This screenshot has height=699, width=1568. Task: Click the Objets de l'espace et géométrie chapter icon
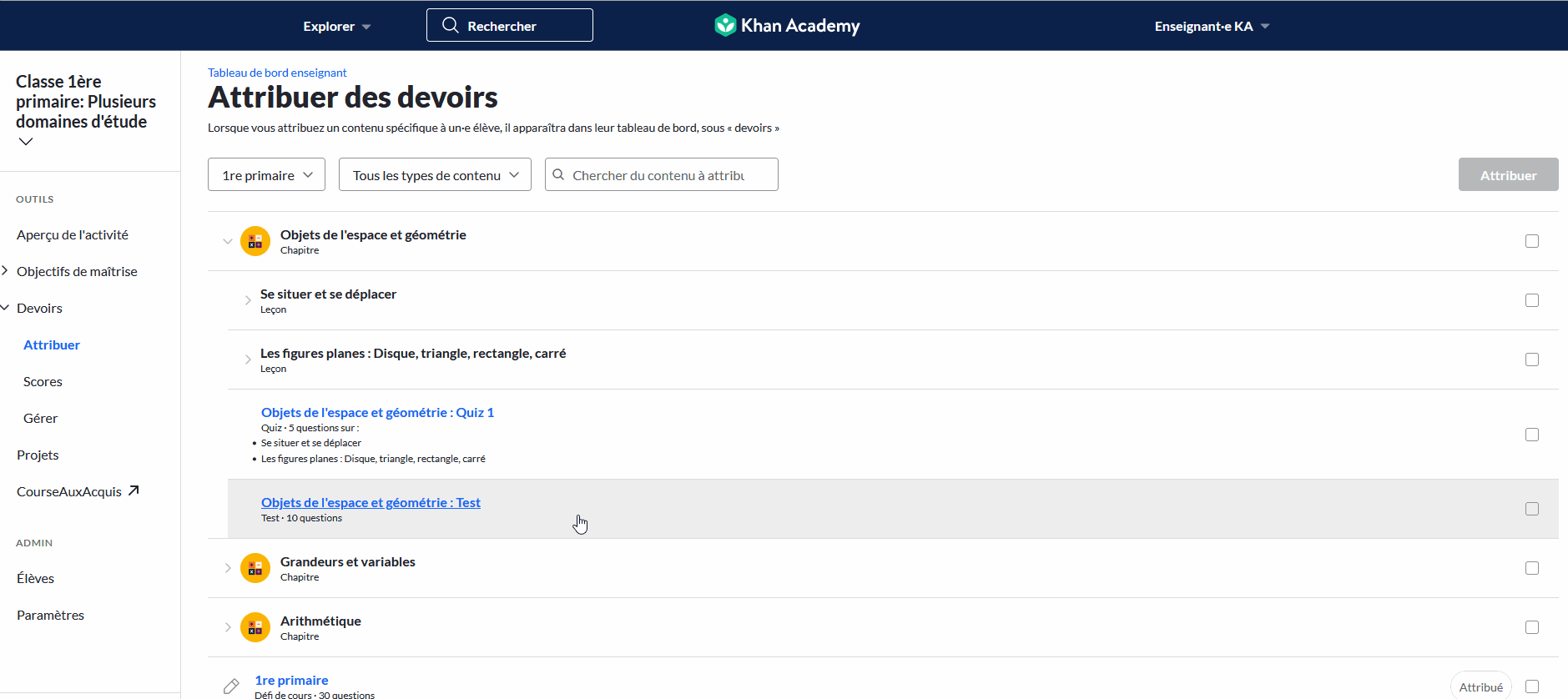tap(255, 241)
